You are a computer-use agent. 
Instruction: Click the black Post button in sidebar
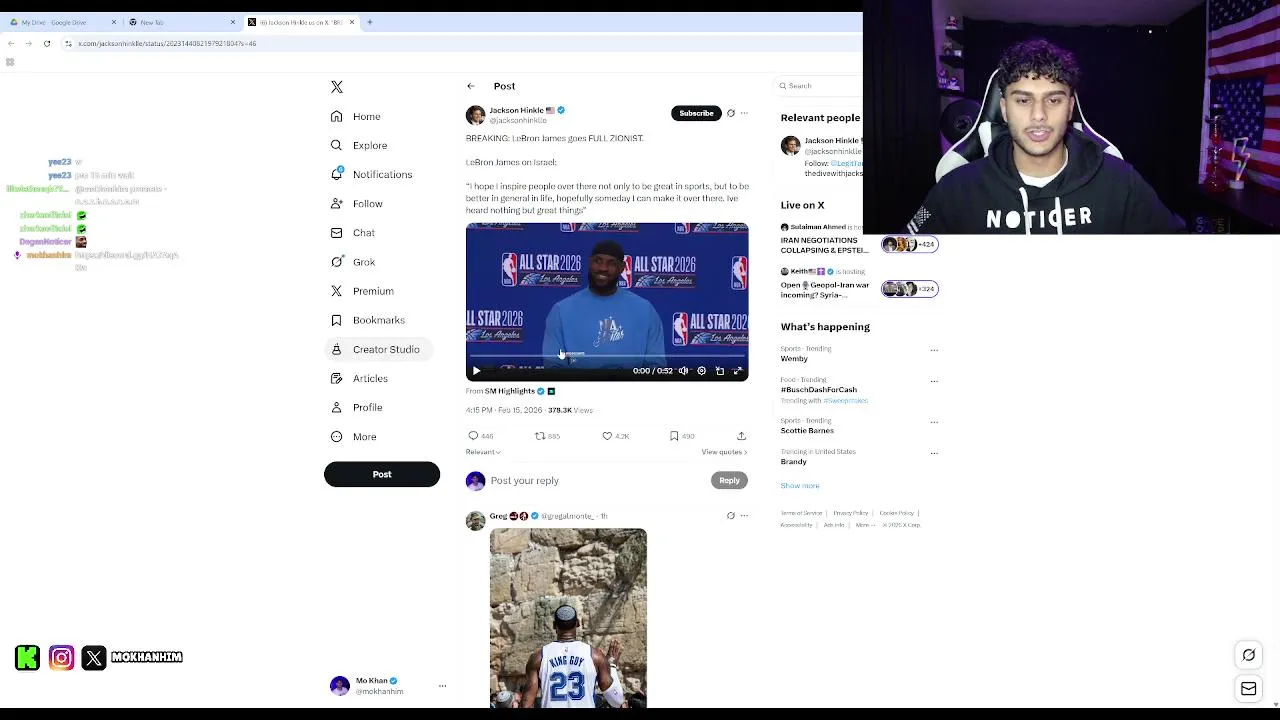click(382, 474)
